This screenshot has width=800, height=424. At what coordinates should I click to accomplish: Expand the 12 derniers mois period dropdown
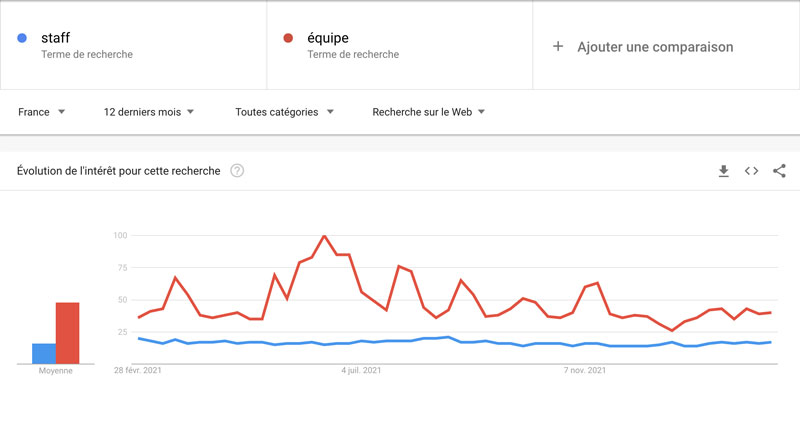(x=148, y=112)
